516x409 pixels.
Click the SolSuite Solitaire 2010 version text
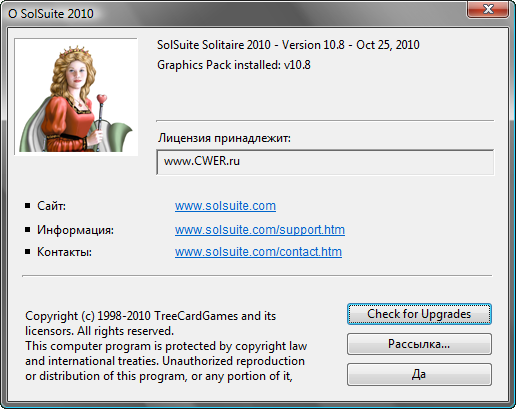click(x=288, y=45)
